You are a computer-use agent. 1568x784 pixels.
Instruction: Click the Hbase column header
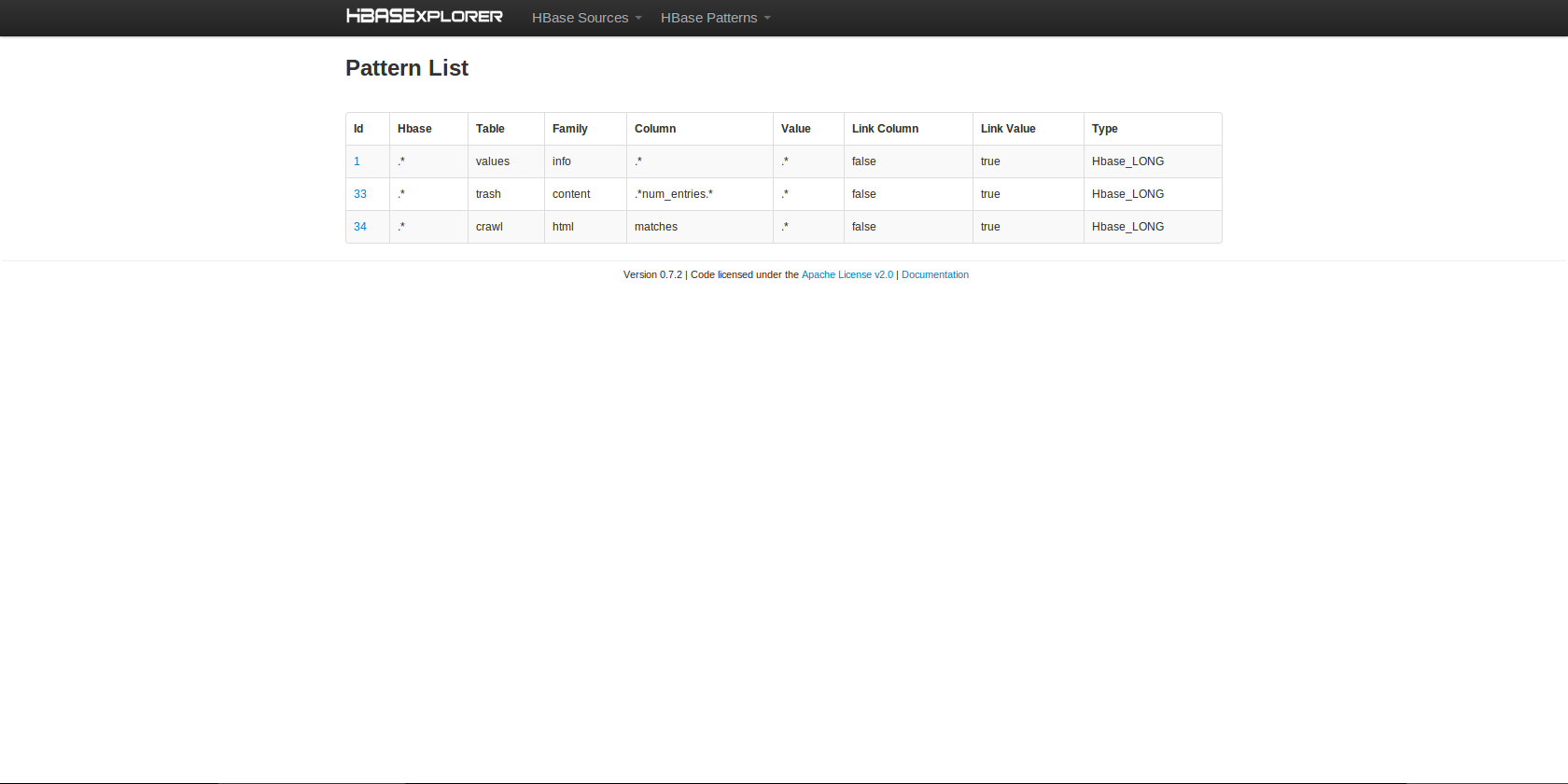[x=414, y=129]
